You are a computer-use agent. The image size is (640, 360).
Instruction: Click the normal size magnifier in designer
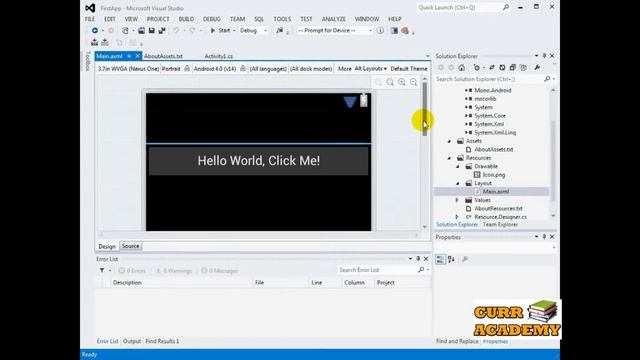(x=390, y=82)
